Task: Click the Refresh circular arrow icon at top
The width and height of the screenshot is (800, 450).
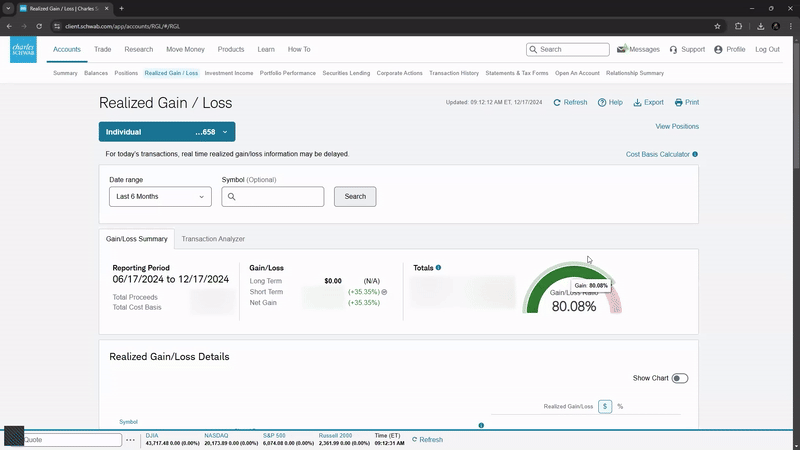Action: (557, 103)
